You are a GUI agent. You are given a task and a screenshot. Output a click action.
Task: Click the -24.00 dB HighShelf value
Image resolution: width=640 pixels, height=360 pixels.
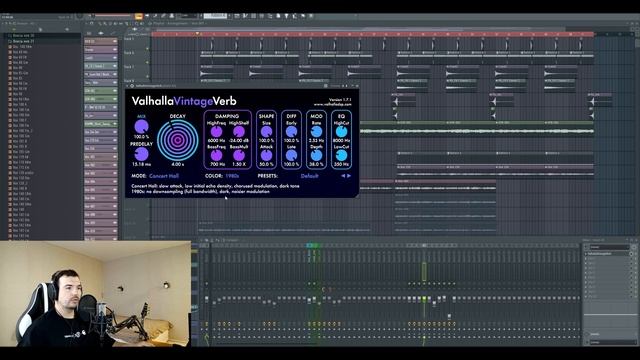click(x=239, y=140)
